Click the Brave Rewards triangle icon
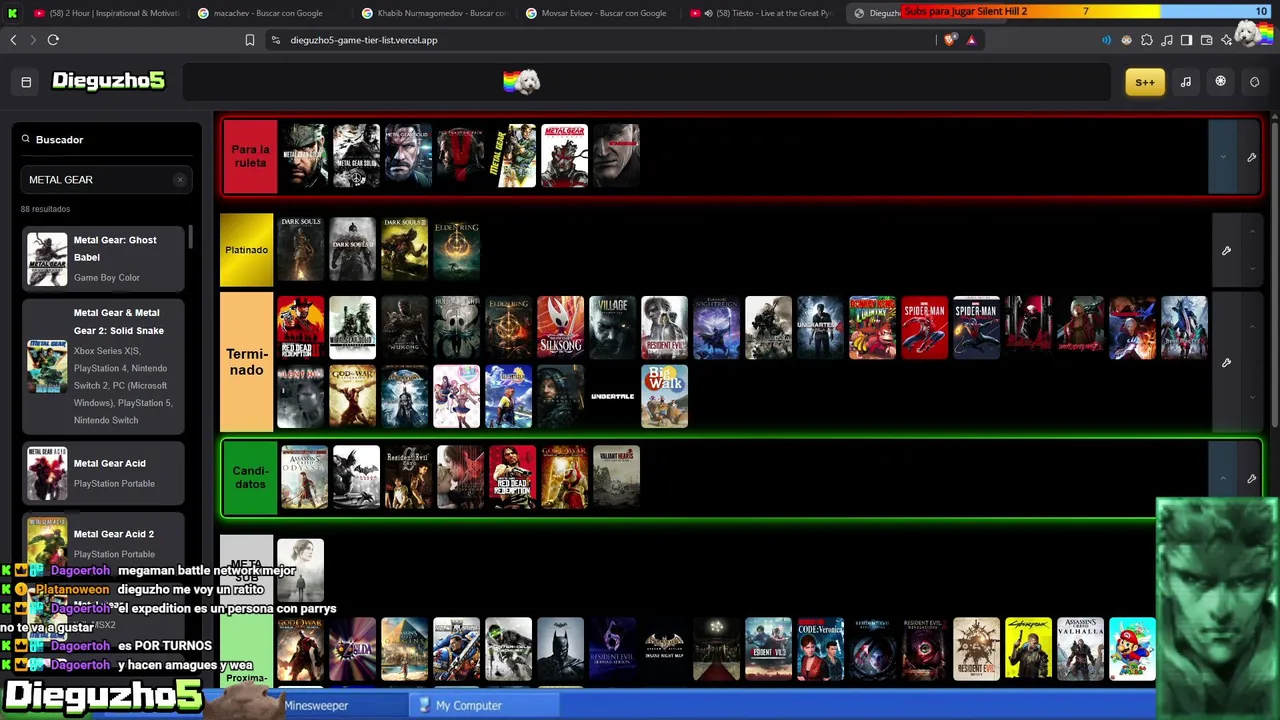1280x720 pixels. coord(971,40)
